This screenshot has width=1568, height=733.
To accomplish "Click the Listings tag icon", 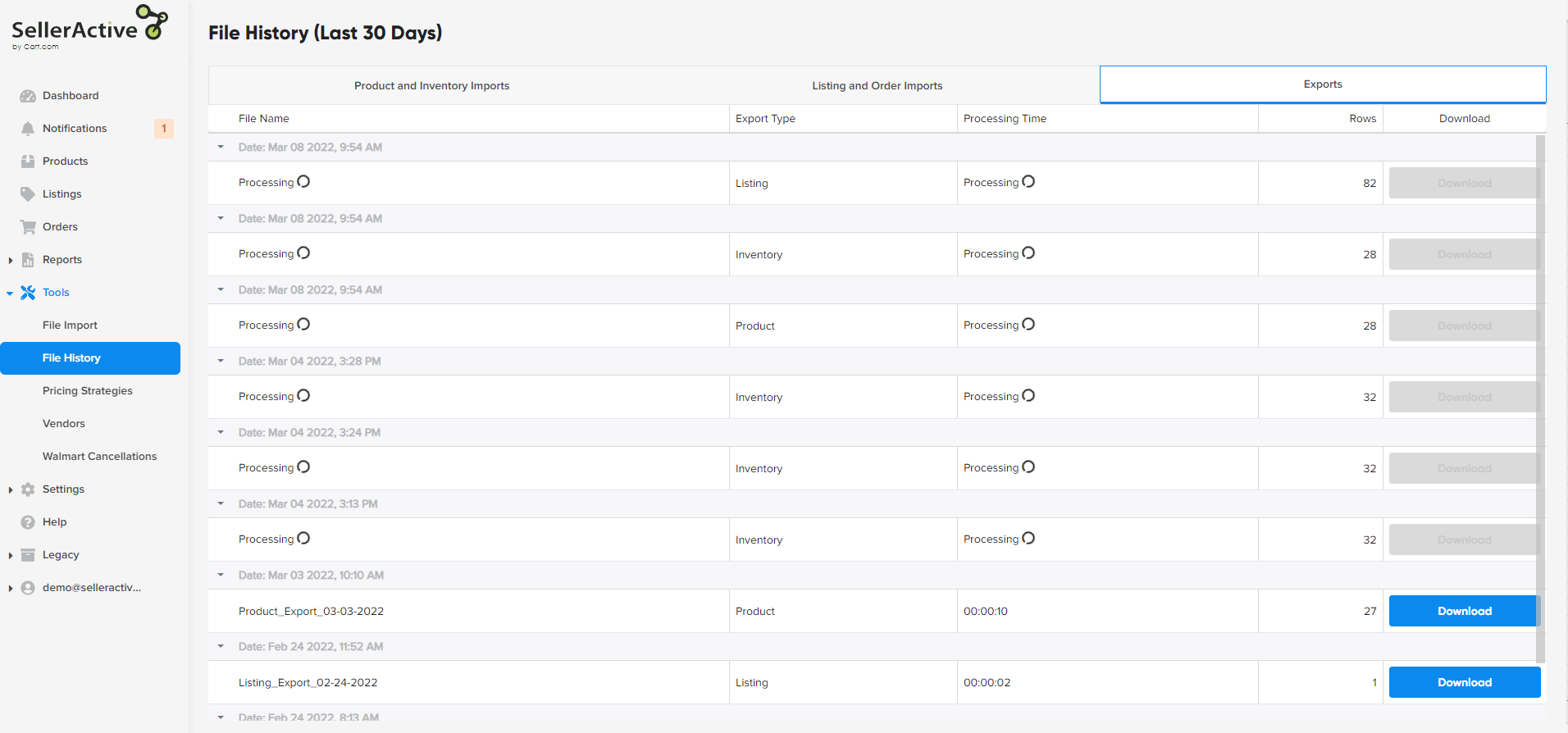I will click(x=28, y=194).
